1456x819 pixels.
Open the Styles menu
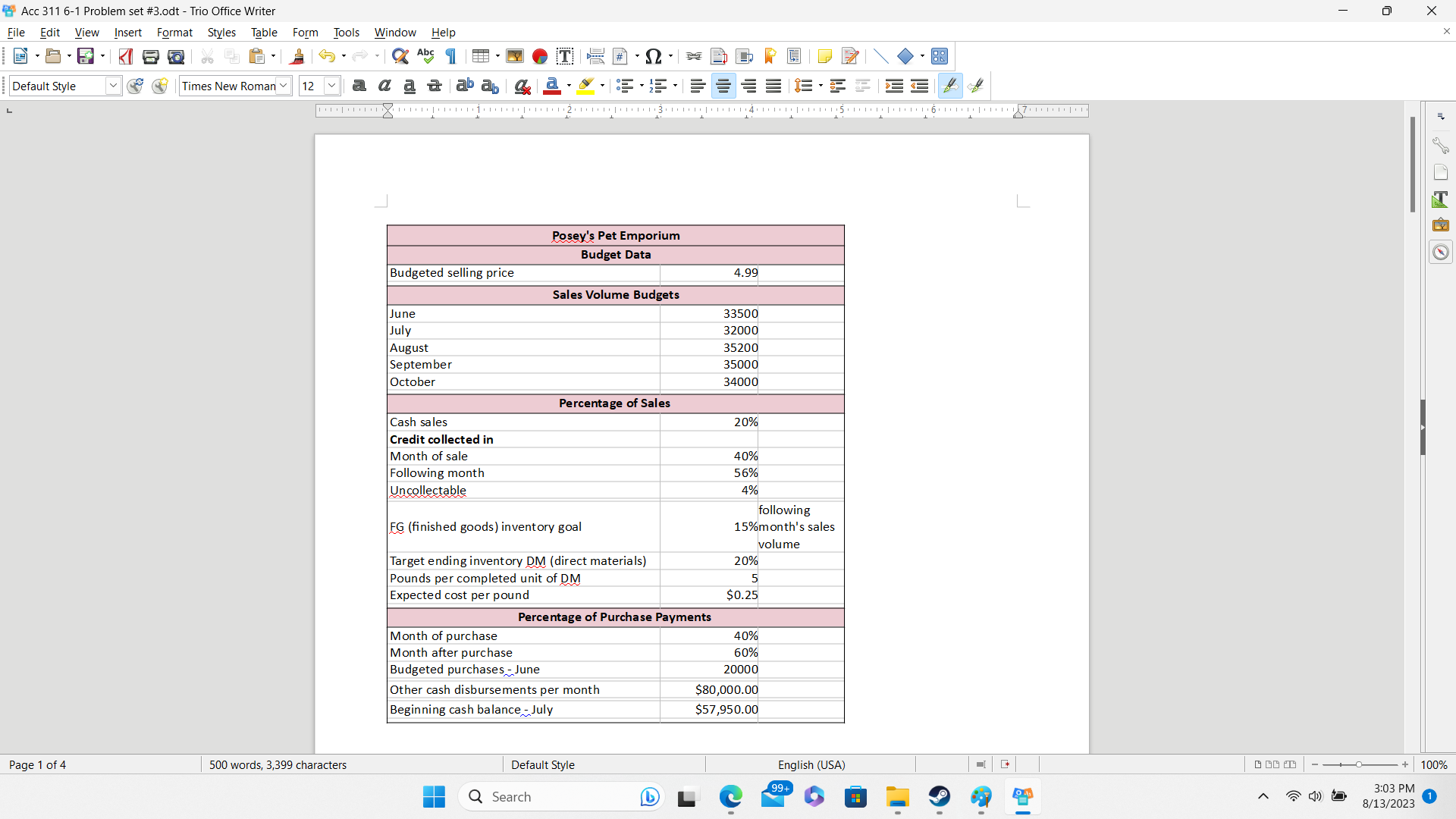(221, 33)
